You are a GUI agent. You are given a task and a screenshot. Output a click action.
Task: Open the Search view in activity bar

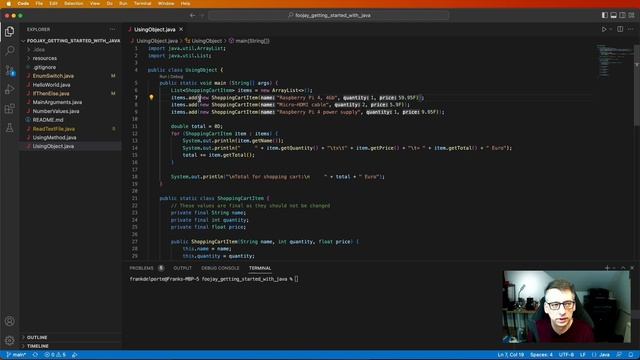[x=9, y=50]
